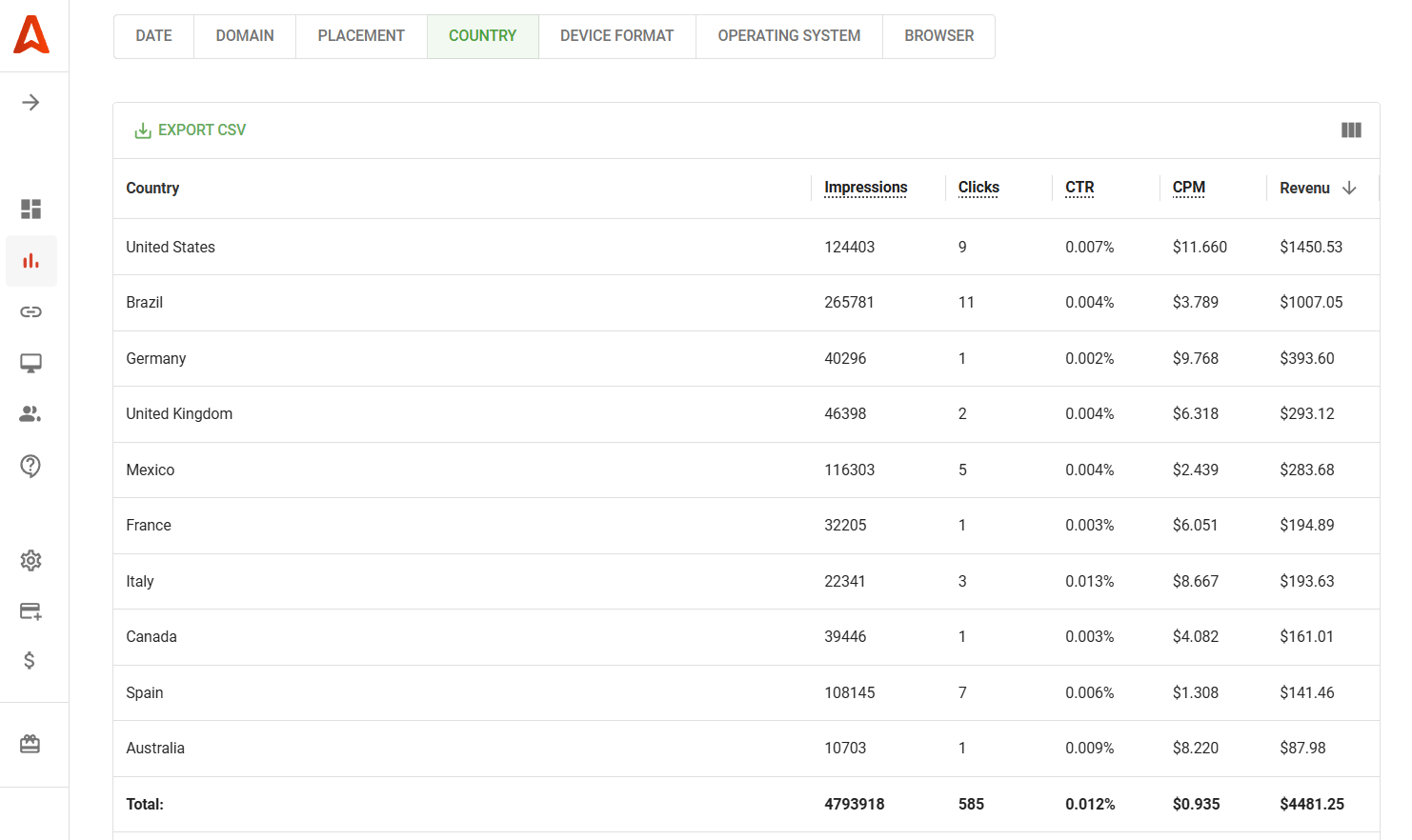Expand the sidebar with arrow icon

pyautogui.click(x=30, y=102)
